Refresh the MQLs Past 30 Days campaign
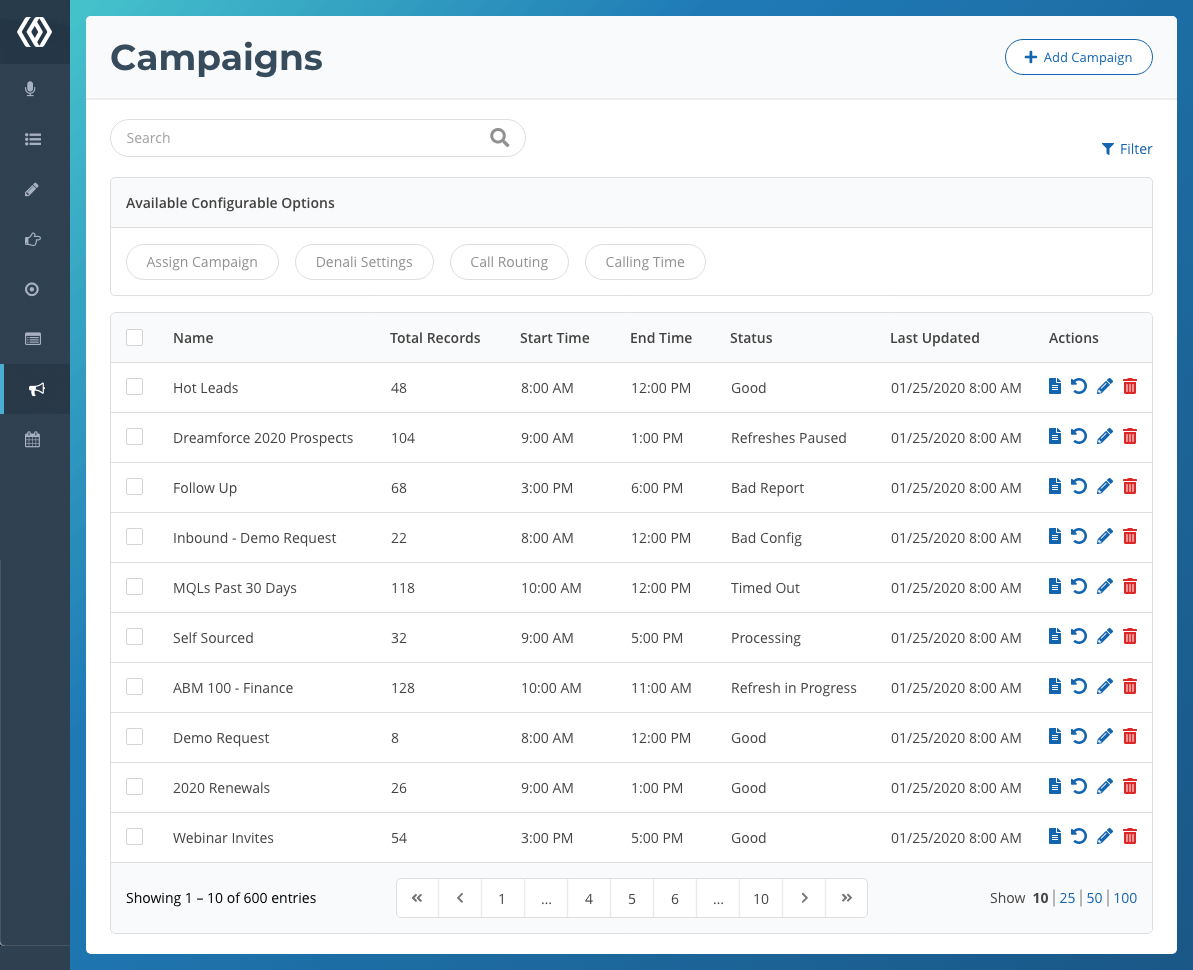 tap(1079, 587)
